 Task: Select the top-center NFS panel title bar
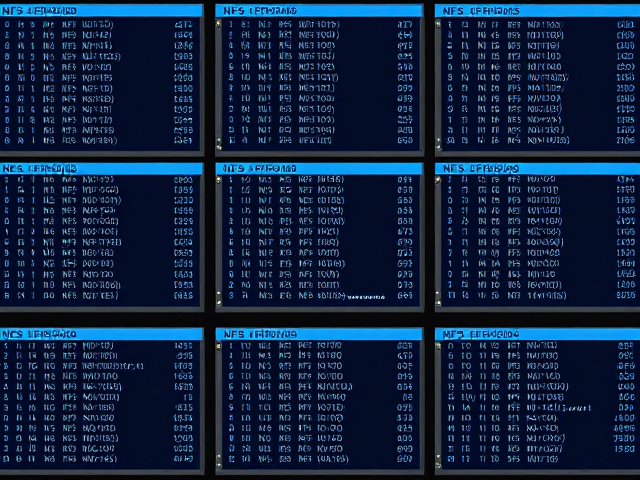[319, 11]
